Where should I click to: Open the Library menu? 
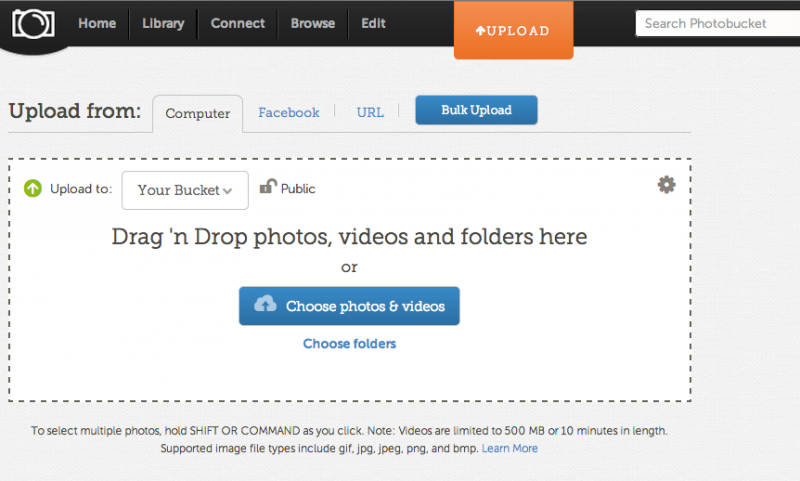pyautogui.click(x=163, y=23)
